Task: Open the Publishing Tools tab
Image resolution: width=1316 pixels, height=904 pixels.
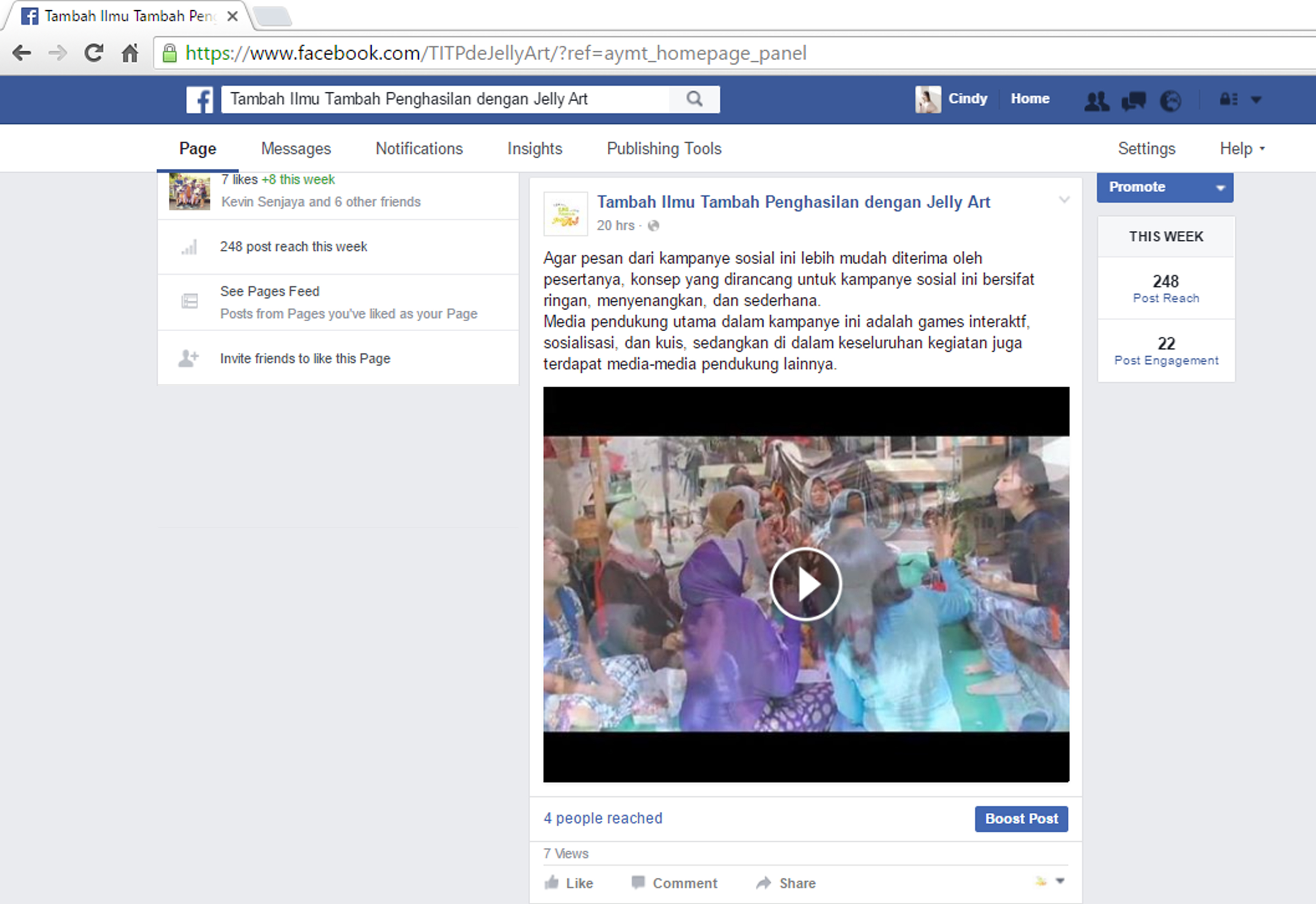Action: tap(664, 149)
